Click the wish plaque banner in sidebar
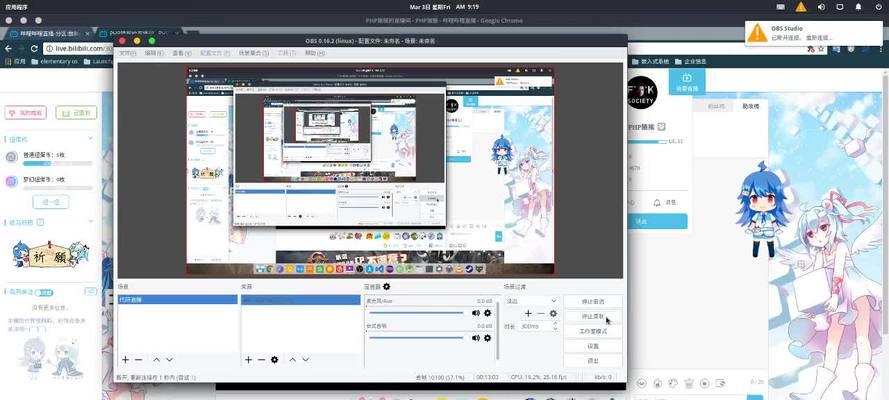The image size is (889, 400). pyautogui.click(x=50, y=255)
